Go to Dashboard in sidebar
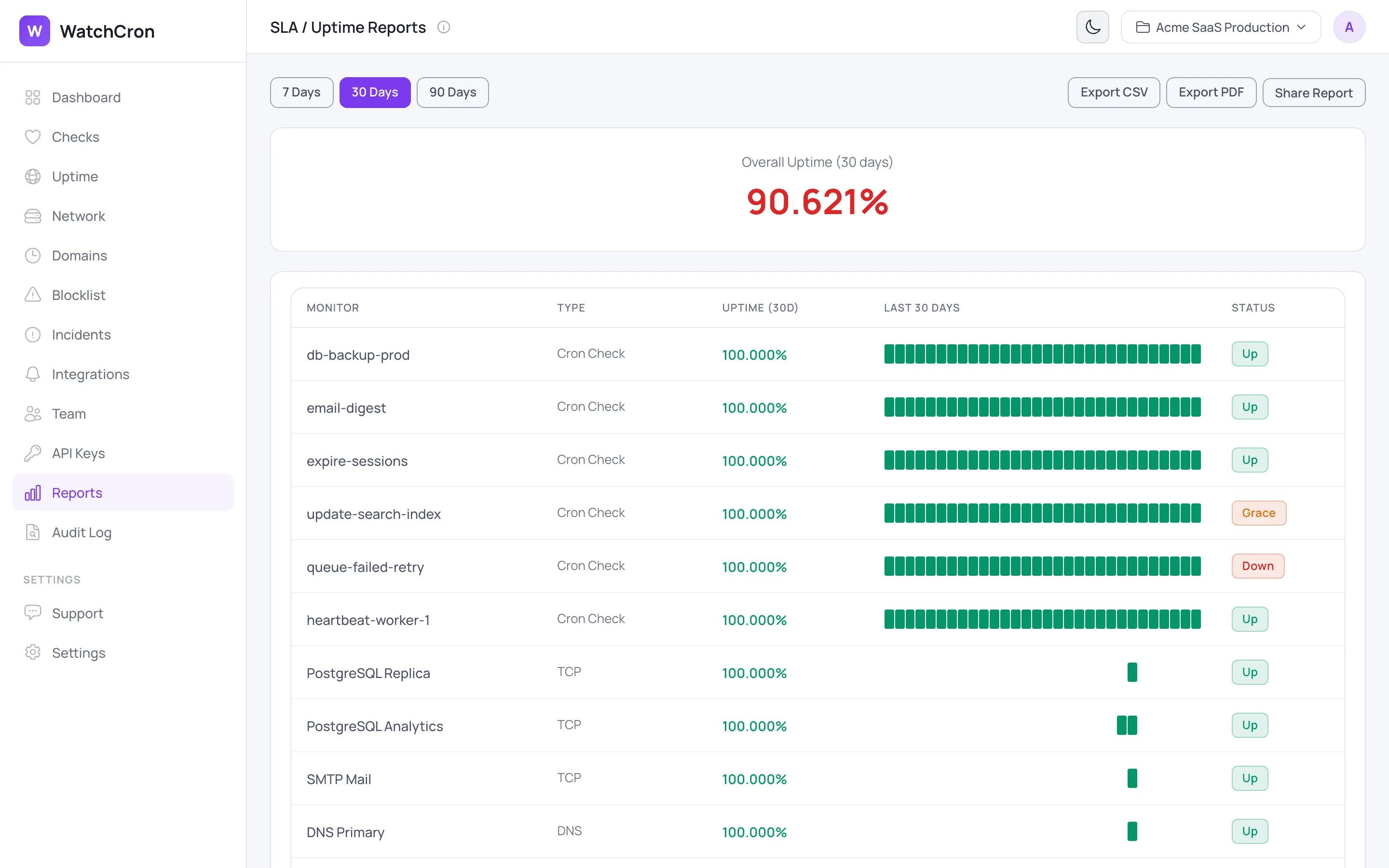1389x868 pixels. 123,97
